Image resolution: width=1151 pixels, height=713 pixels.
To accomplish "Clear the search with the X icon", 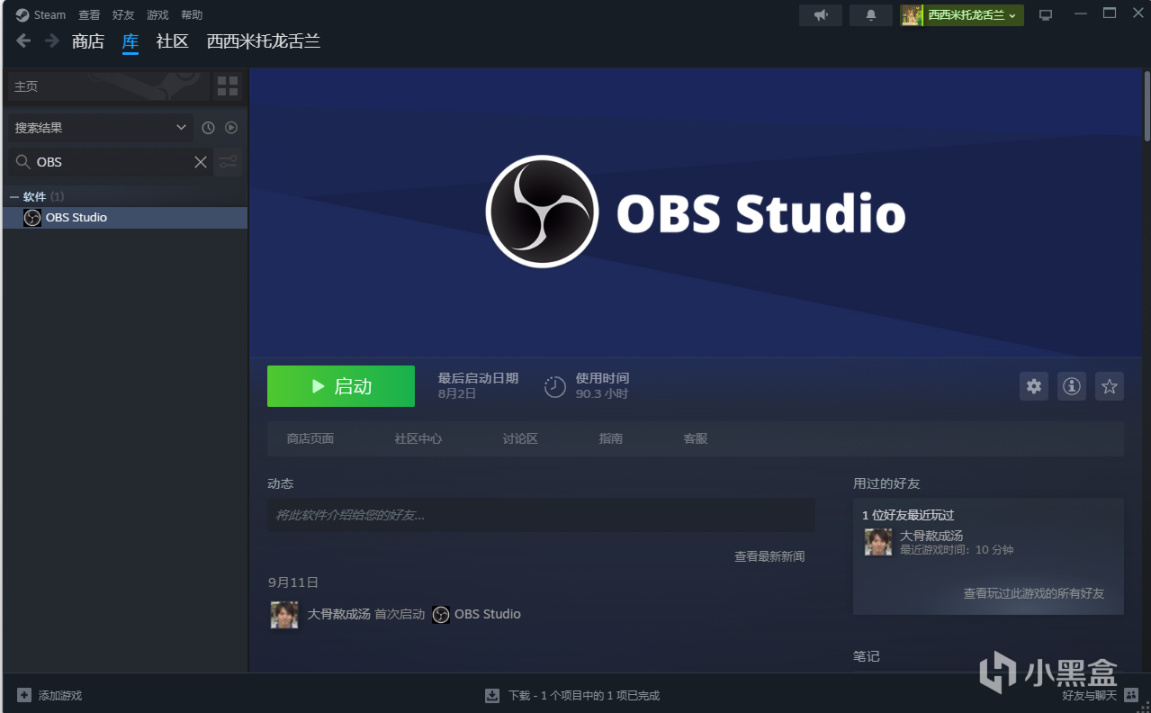I will [200, 162].
